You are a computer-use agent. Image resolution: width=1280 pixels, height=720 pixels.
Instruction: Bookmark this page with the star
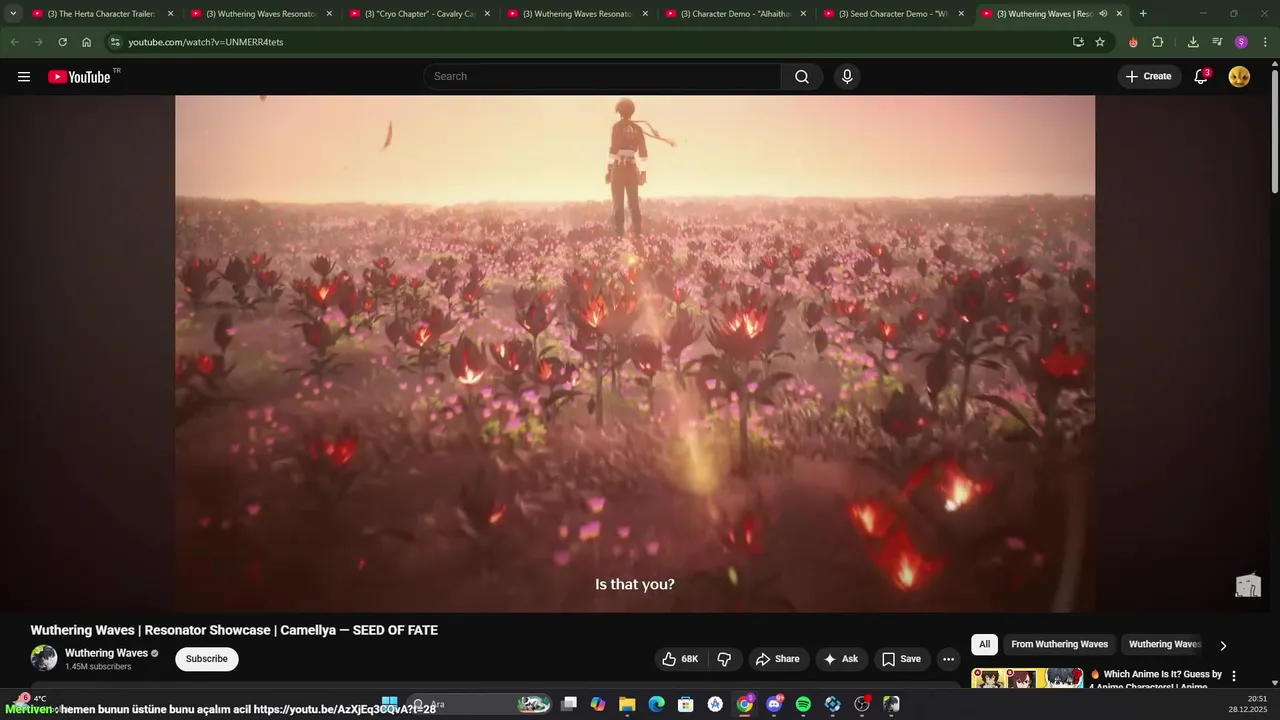(x=1100, y=42)
